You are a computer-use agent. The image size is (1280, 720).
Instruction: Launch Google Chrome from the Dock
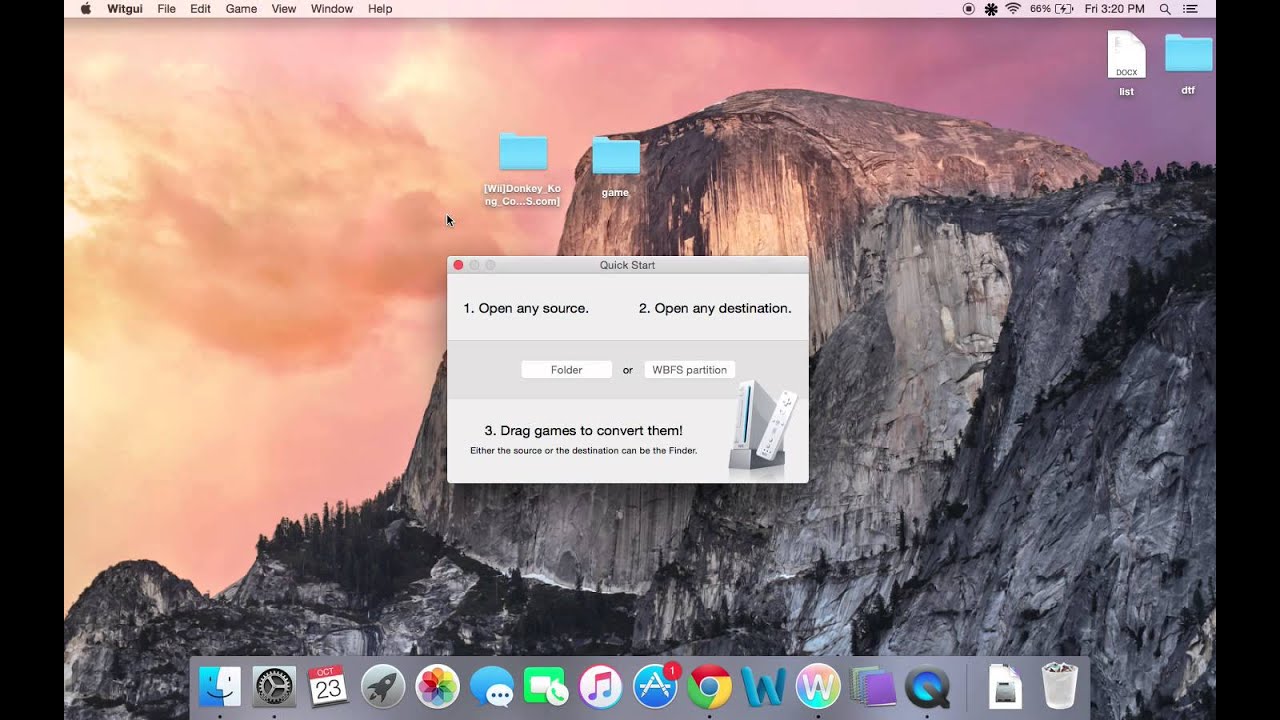pyautogui.click(x=709, y=687)
